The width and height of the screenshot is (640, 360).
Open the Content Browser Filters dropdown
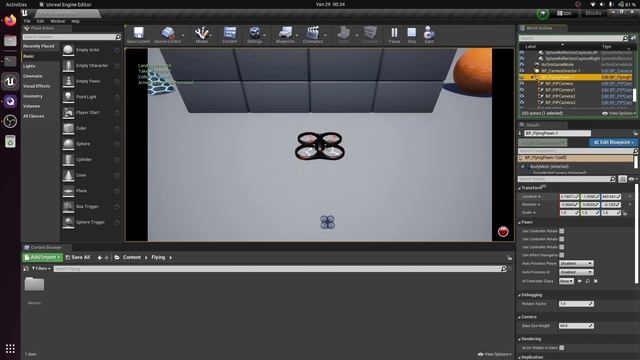tap(41, 269)
